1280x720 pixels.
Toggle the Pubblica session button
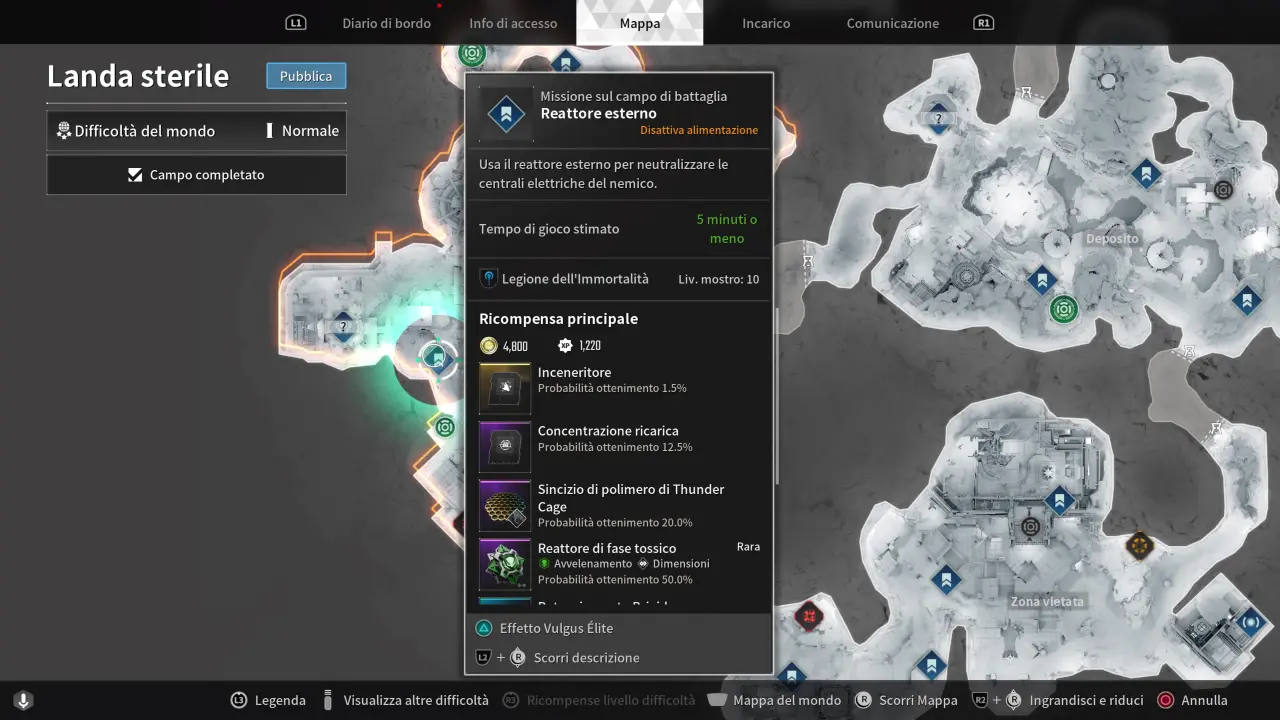pyautogui.click(x=306, y=76)
